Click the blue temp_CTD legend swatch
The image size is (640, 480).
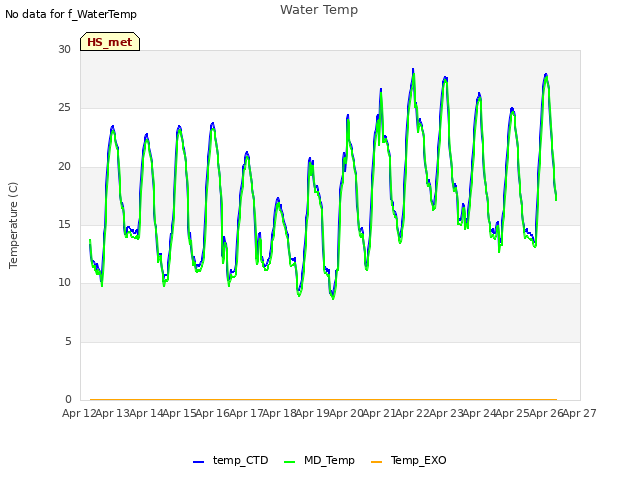pos(198,462)
